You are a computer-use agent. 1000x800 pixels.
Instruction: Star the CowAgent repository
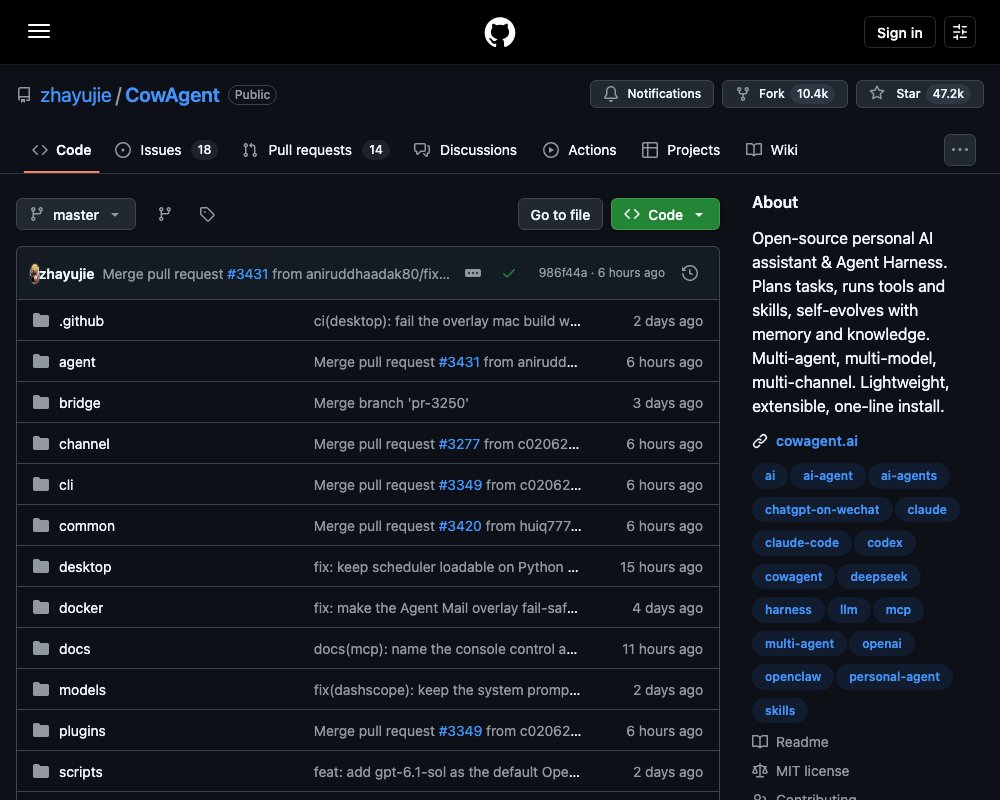(x=920, y=94)
